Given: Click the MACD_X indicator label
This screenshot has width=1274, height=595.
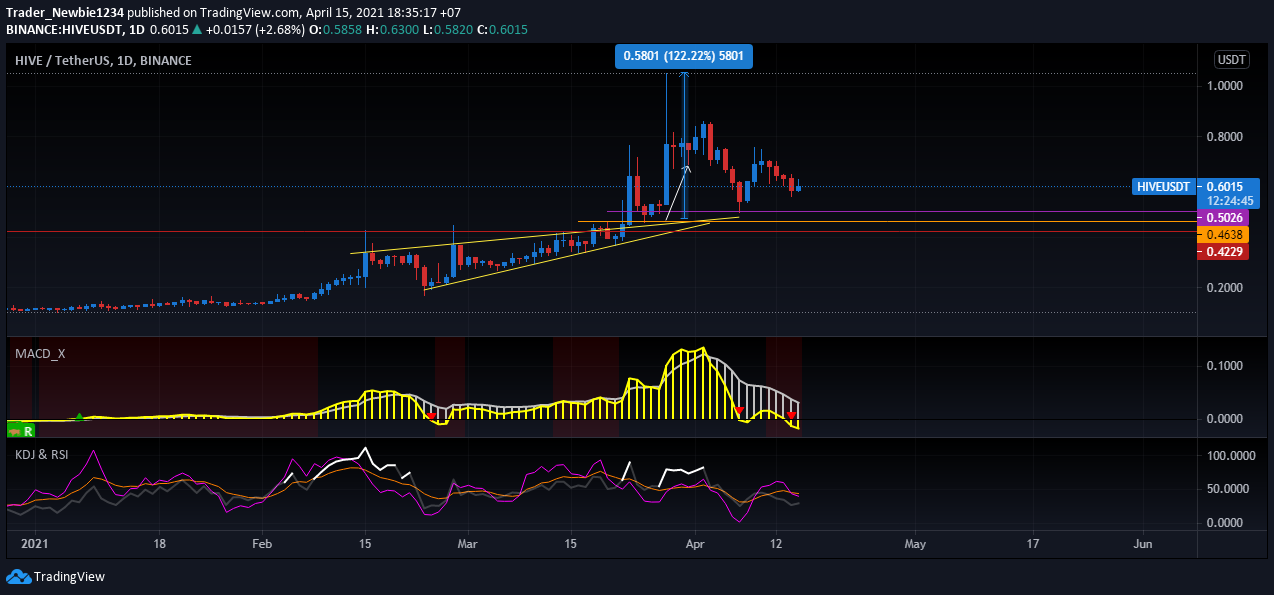Looking at the screenshot, I should tap(40, 353).
